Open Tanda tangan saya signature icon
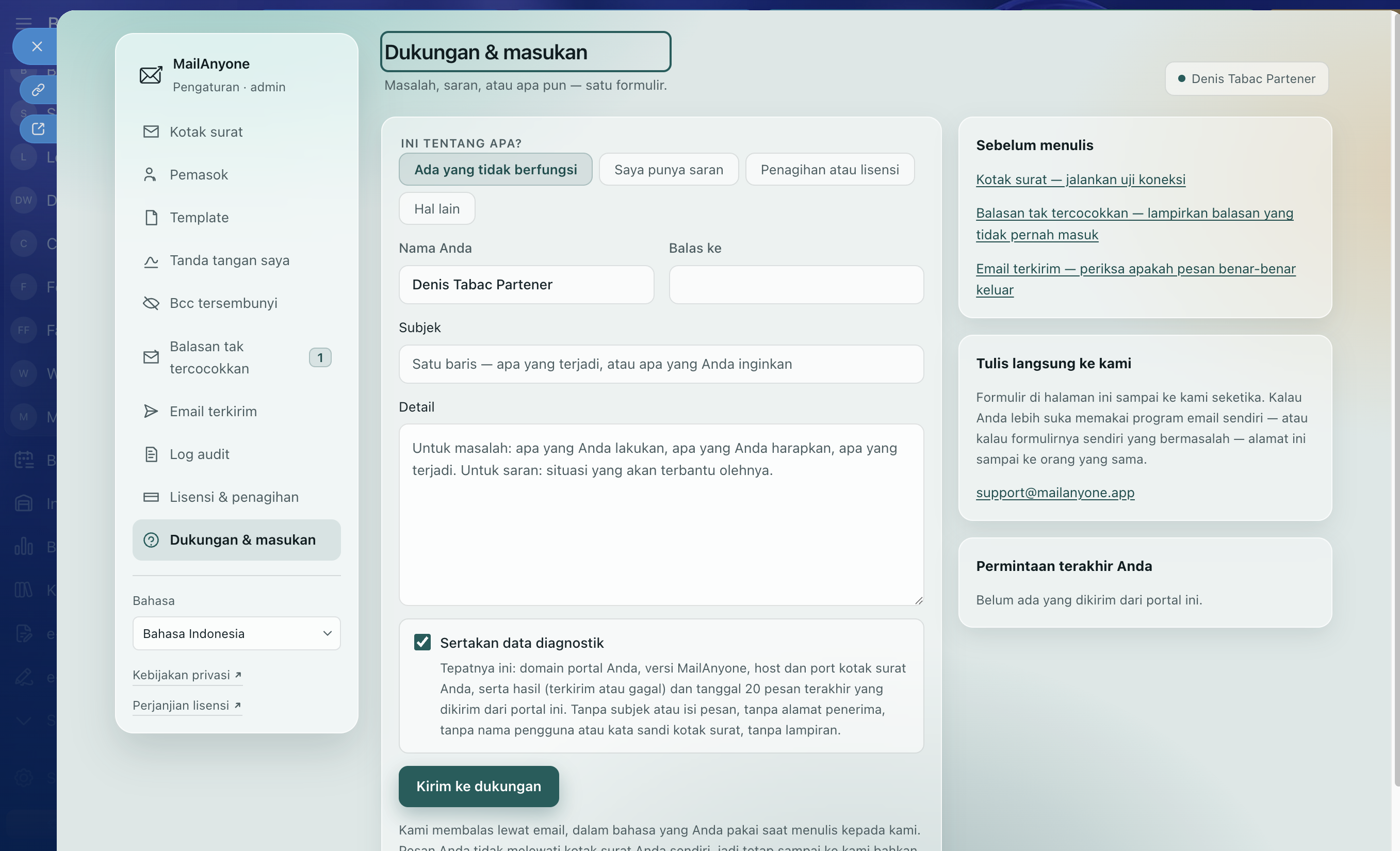Screen dimensions: 1400x851 (151, 261)
